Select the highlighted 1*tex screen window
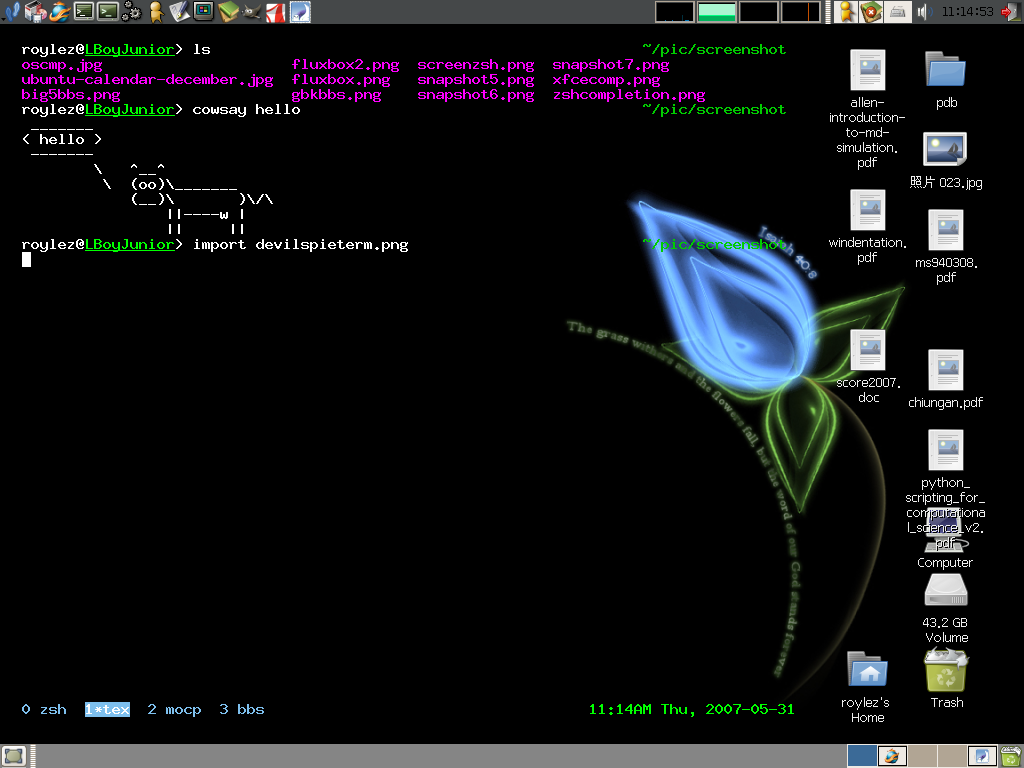Viewport: 1024px width, 768px height. pos(107,709)
